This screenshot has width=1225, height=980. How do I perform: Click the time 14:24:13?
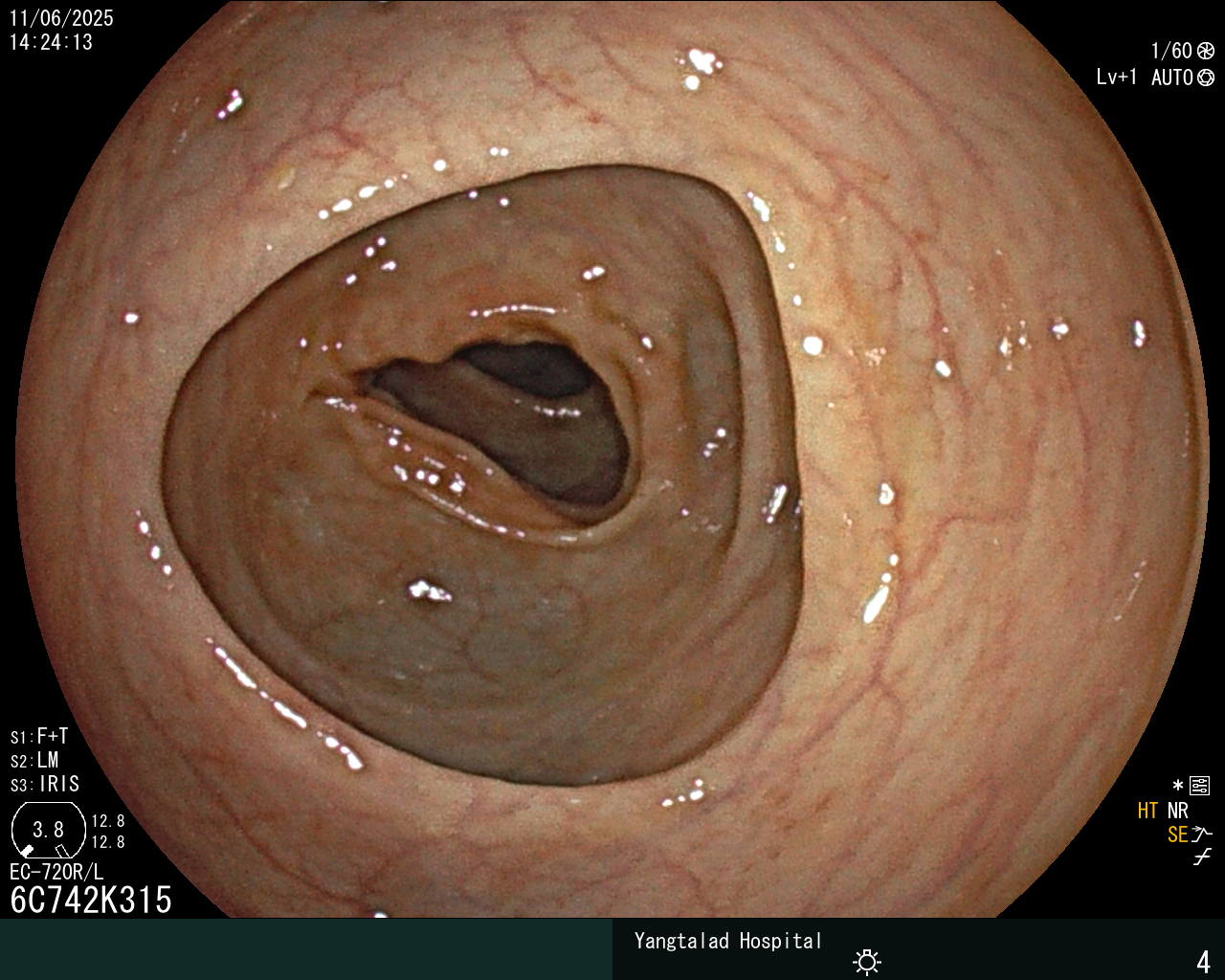tap(51, 42)
